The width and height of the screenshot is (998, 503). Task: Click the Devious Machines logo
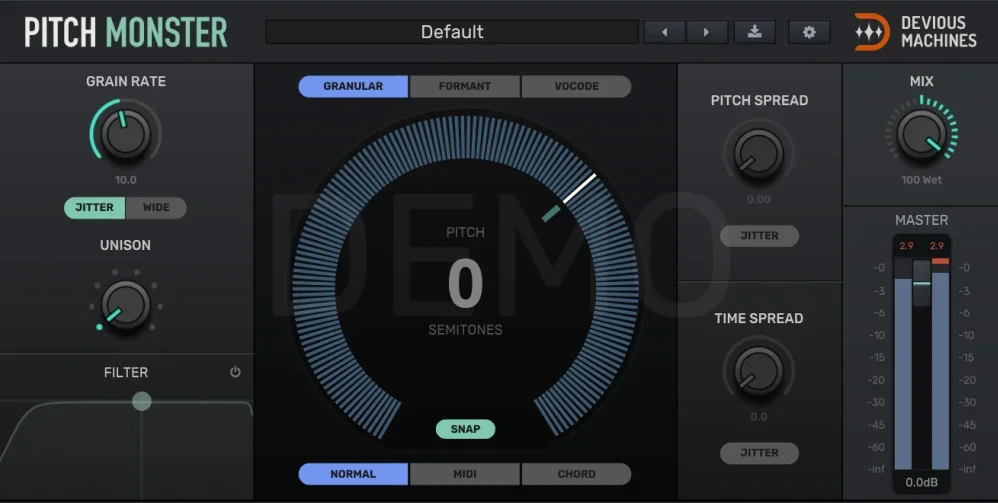[916, 32]
